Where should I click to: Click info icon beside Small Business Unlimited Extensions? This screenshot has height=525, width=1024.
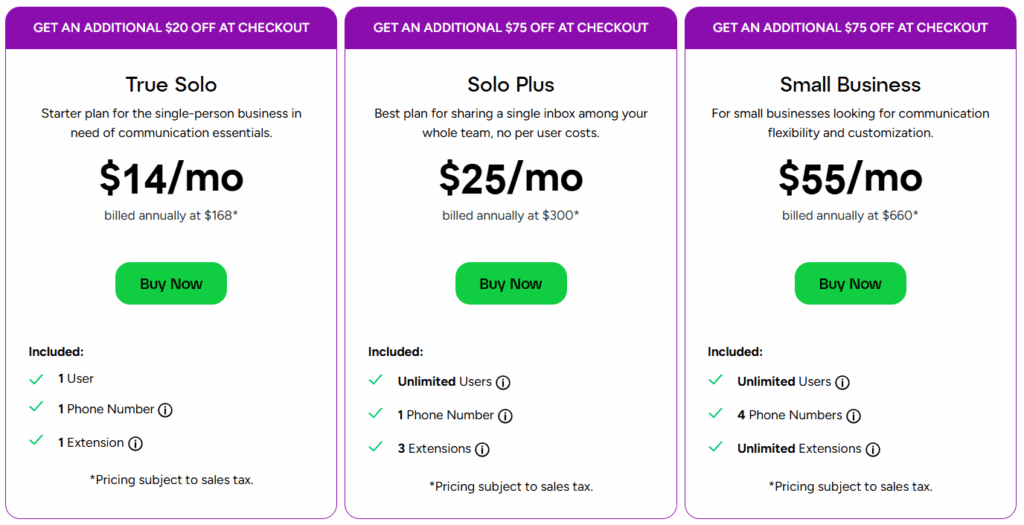click(873, 450)
